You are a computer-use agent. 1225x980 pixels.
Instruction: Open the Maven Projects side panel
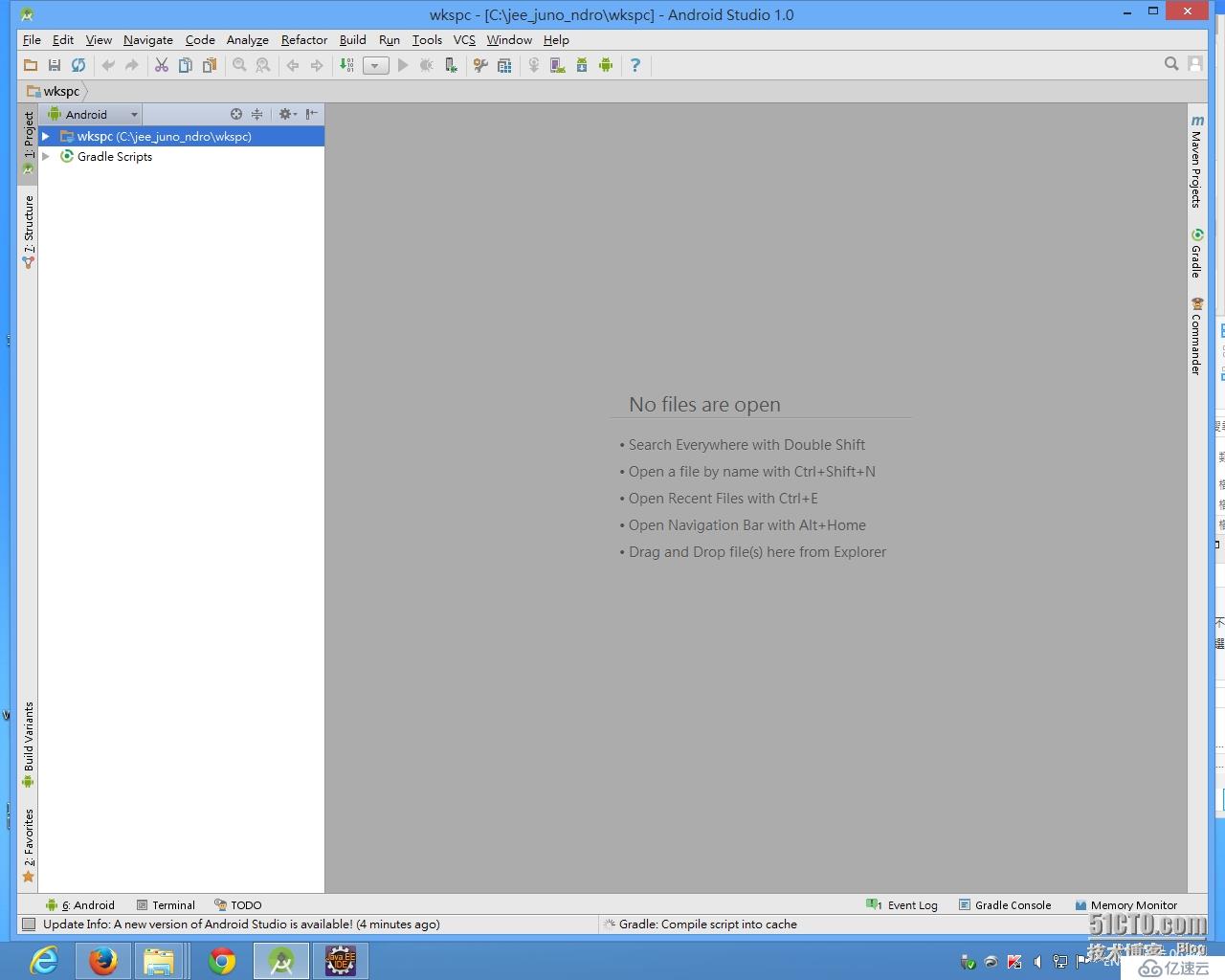[1196, 161]
